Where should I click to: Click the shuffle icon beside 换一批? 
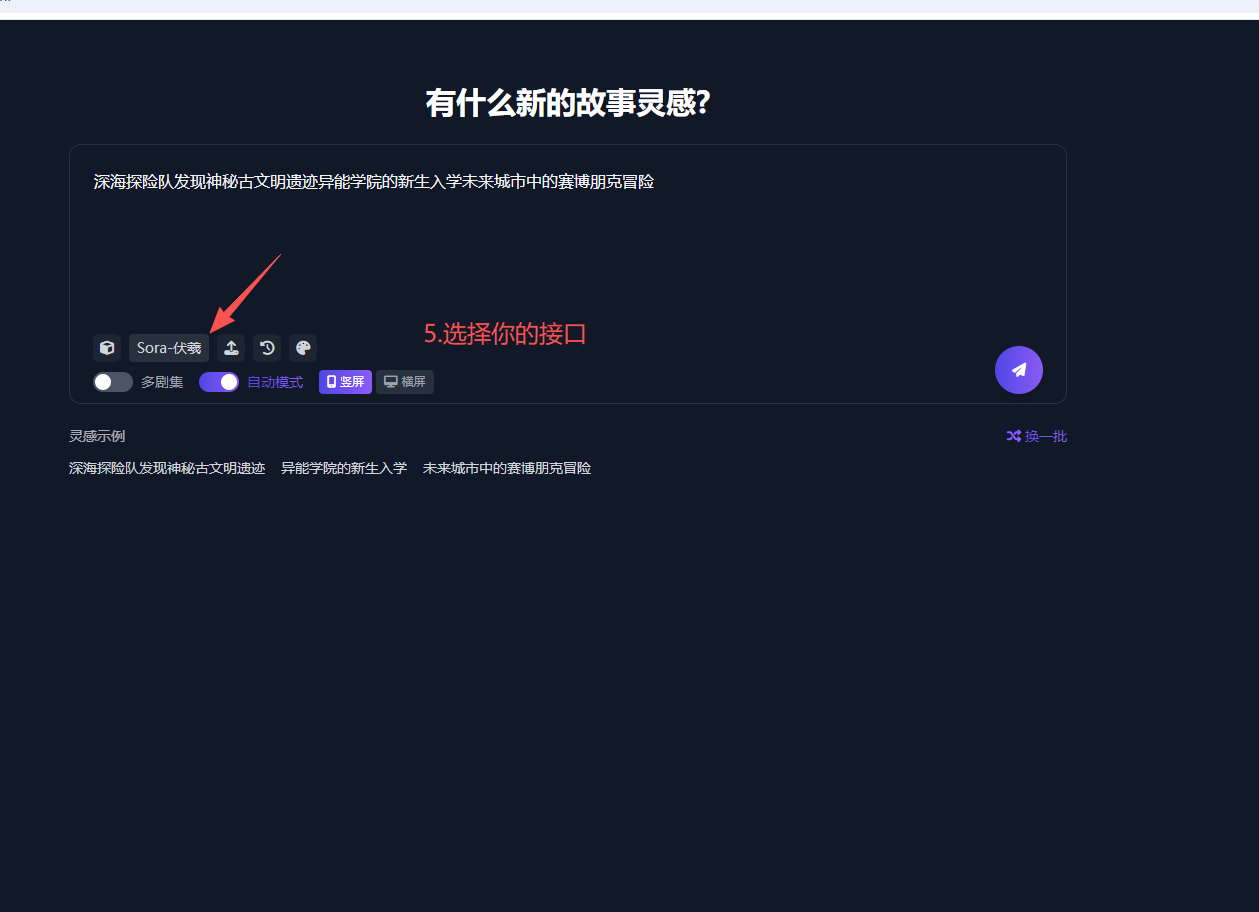point(1013,435)
